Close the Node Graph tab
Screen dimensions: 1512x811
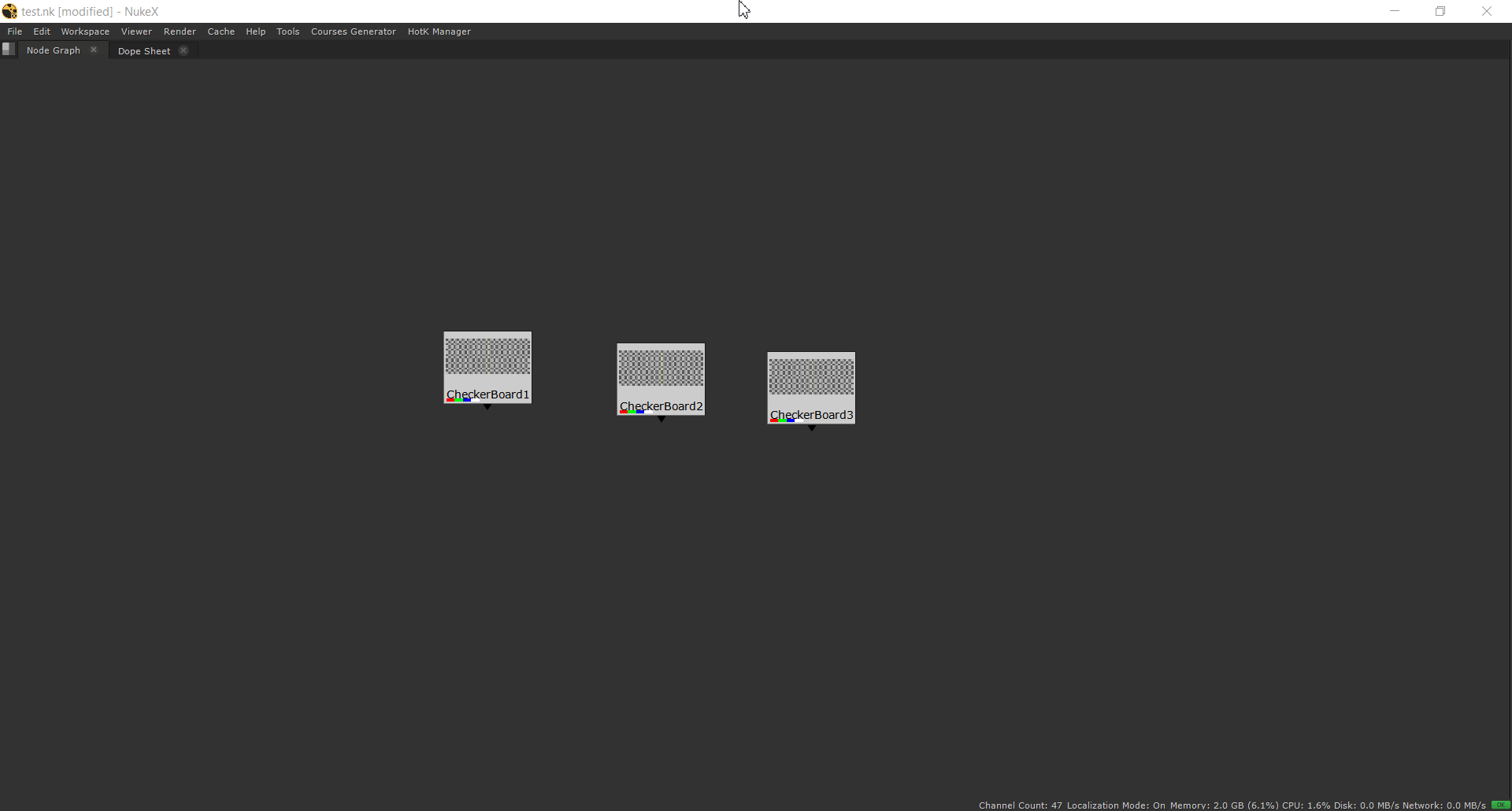point(94,49)
